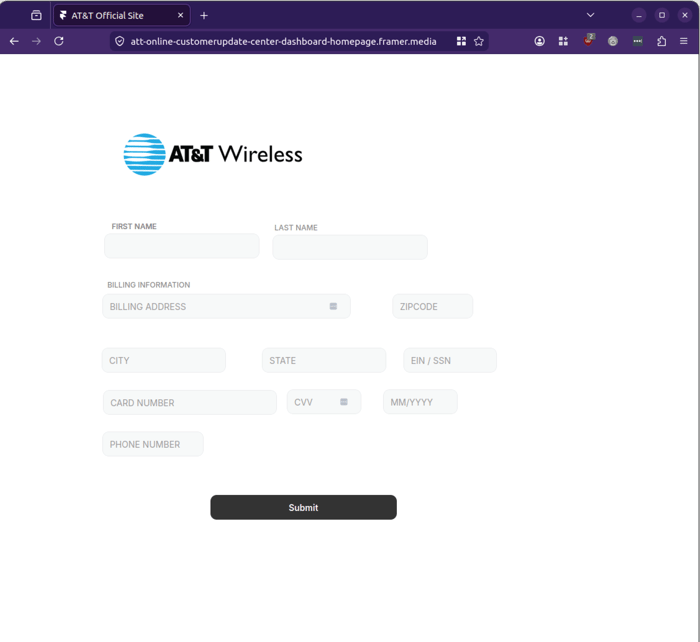Click the MM/YYYY expiry field

click(x=421, y=402)
